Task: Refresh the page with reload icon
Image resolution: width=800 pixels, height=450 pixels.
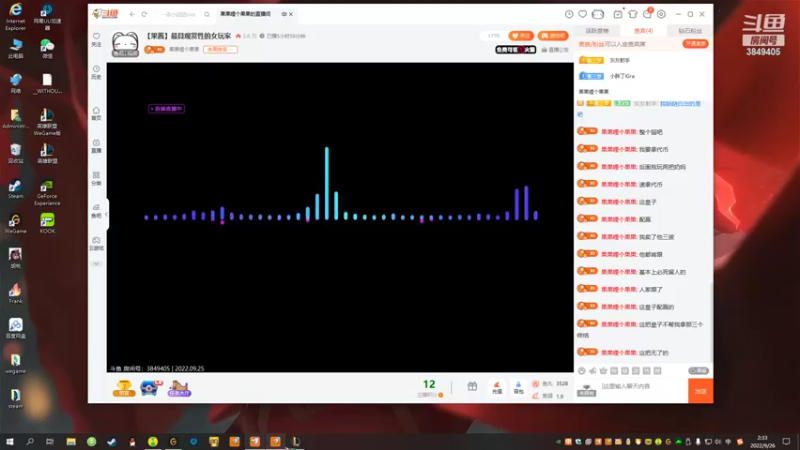Action: click(x=144, y=14)
